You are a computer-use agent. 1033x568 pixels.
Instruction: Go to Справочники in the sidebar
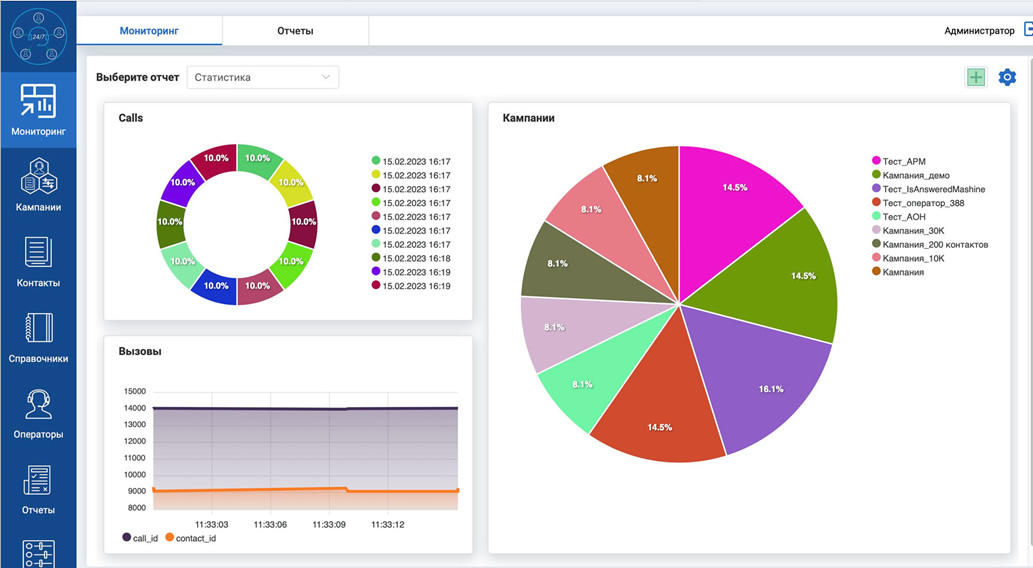pos(38,329)
